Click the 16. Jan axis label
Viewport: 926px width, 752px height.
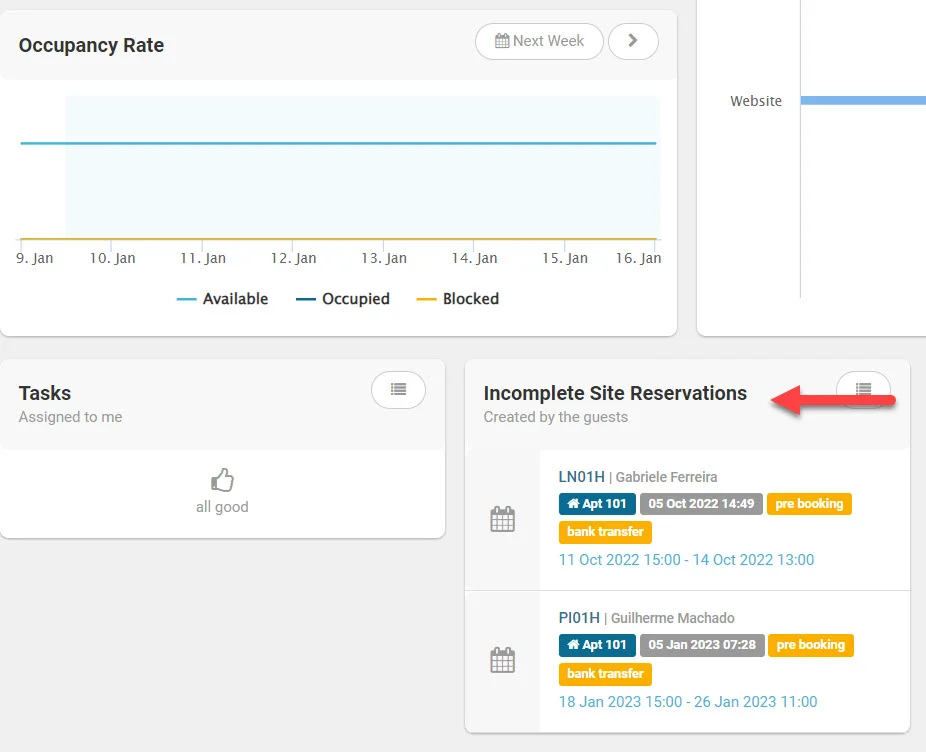point(638,258)
